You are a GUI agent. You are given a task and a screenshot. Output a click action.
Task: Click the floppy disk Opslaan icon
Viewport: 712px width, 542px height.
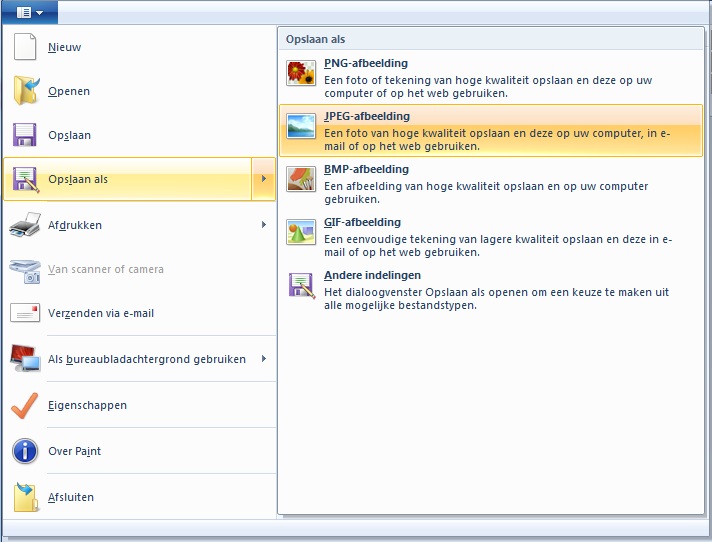(25, 135)
